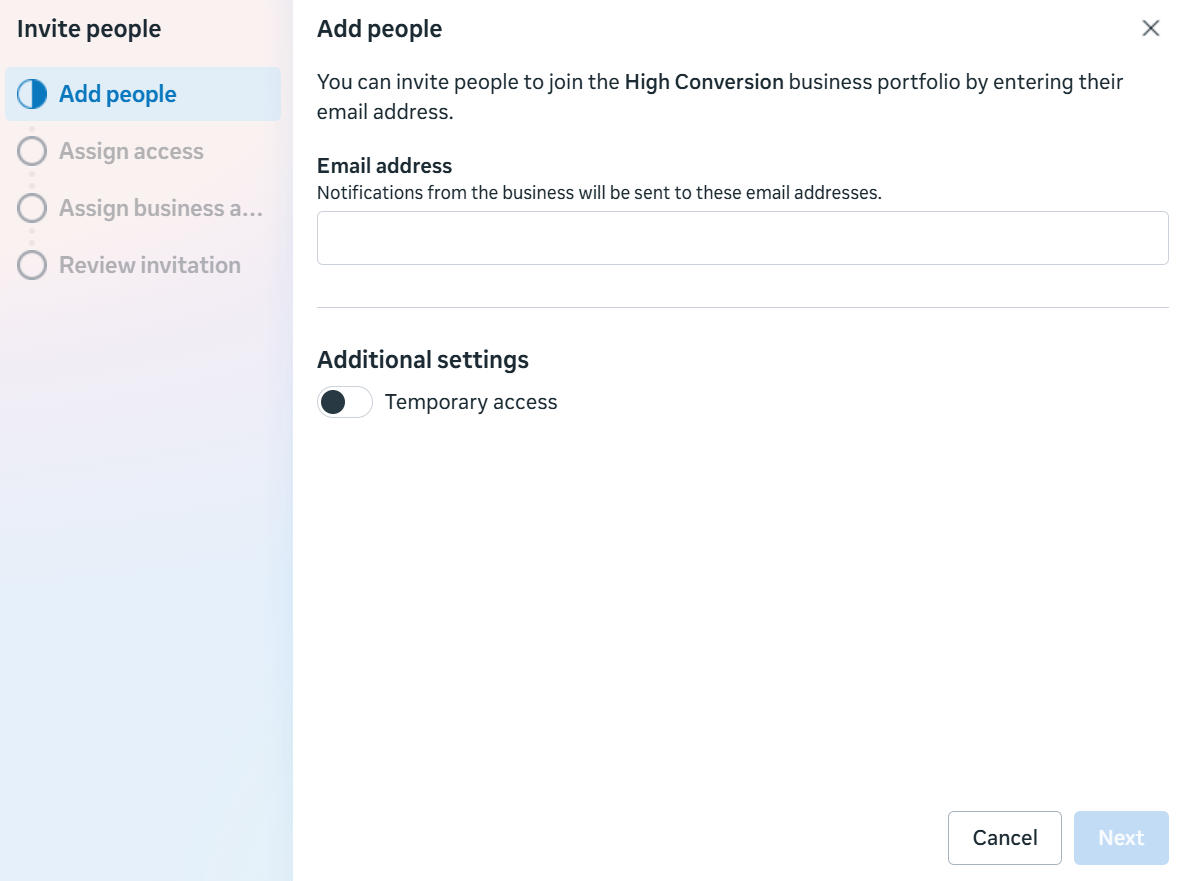The height and width of the screenshot is (881, 1190).
Task: Click the Additional settings heading
Action: coord(423,359)
